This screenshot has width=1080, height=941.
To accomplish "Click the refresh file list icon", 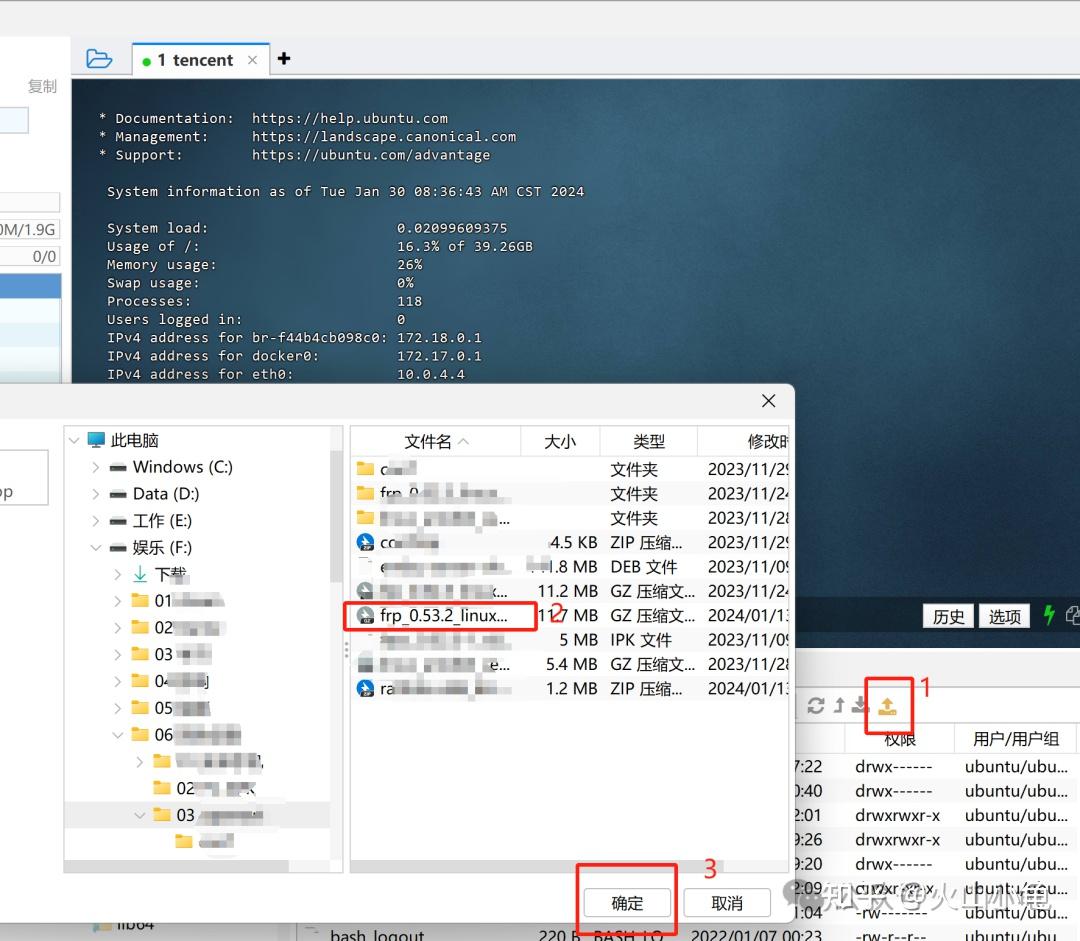I will 816,705.
